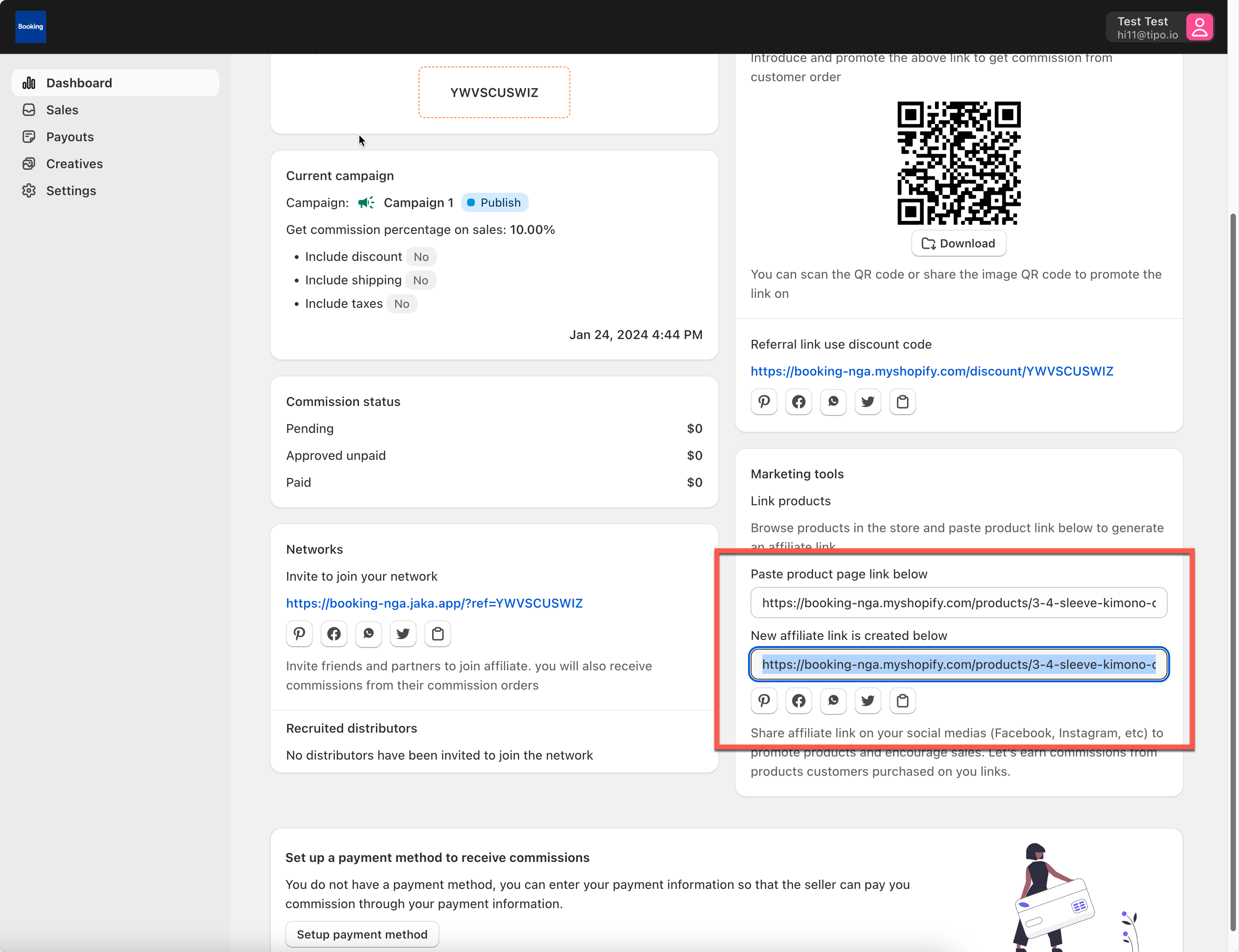The image size is (1239, 952).
Task: Click the paste product page link field
Action: pyautogui.click(x=958, y=602)
